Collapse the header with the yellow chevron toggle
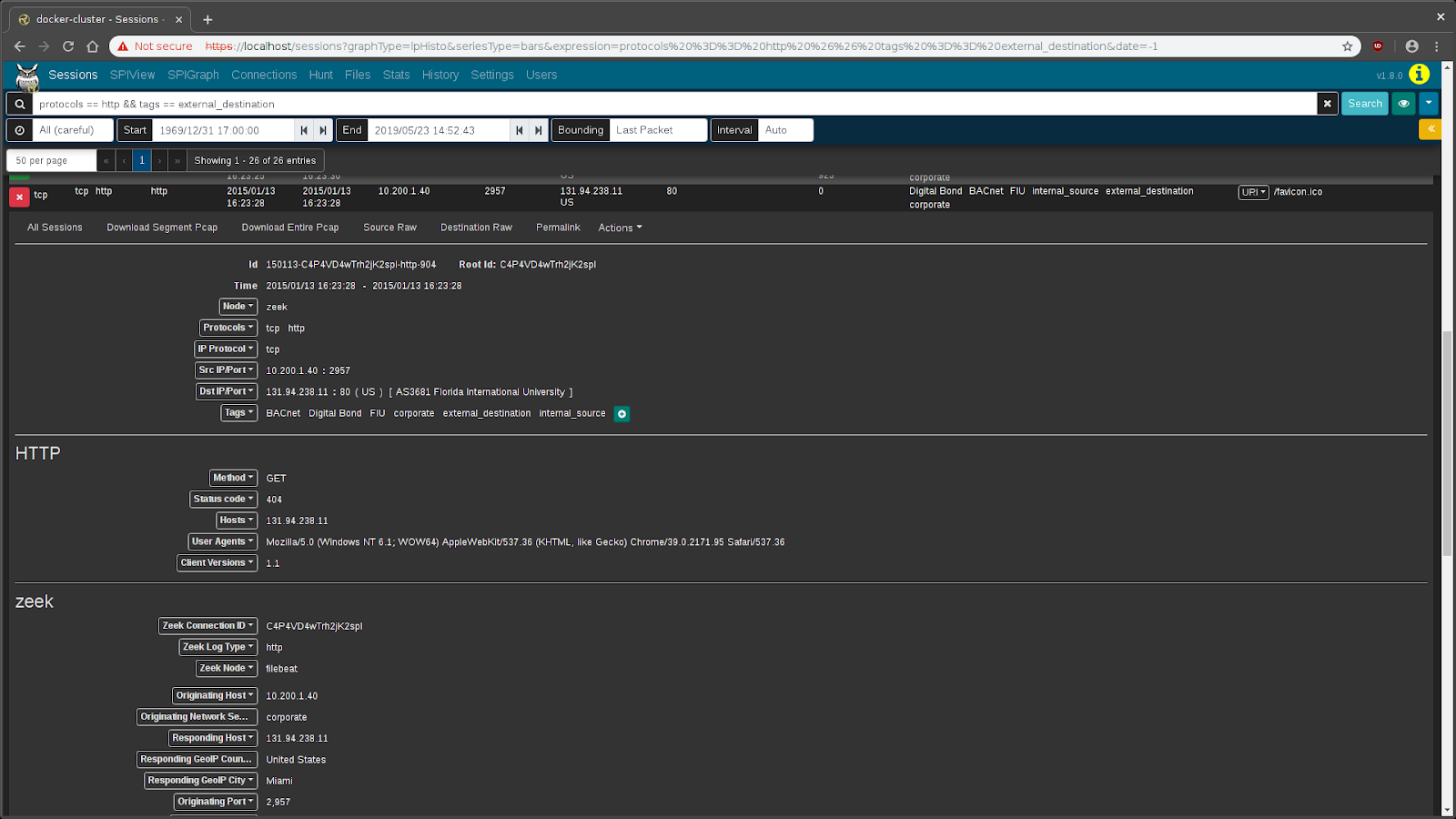The image size is (1456, 819). [1430, 129]
